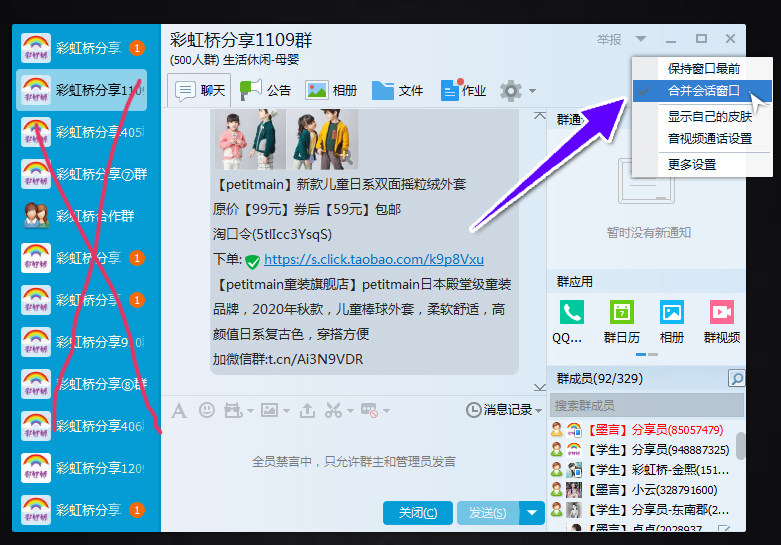Click the 搜索群成员 search field
The height and width of the screenshot is (545, 781).
[x=647, y=406]
